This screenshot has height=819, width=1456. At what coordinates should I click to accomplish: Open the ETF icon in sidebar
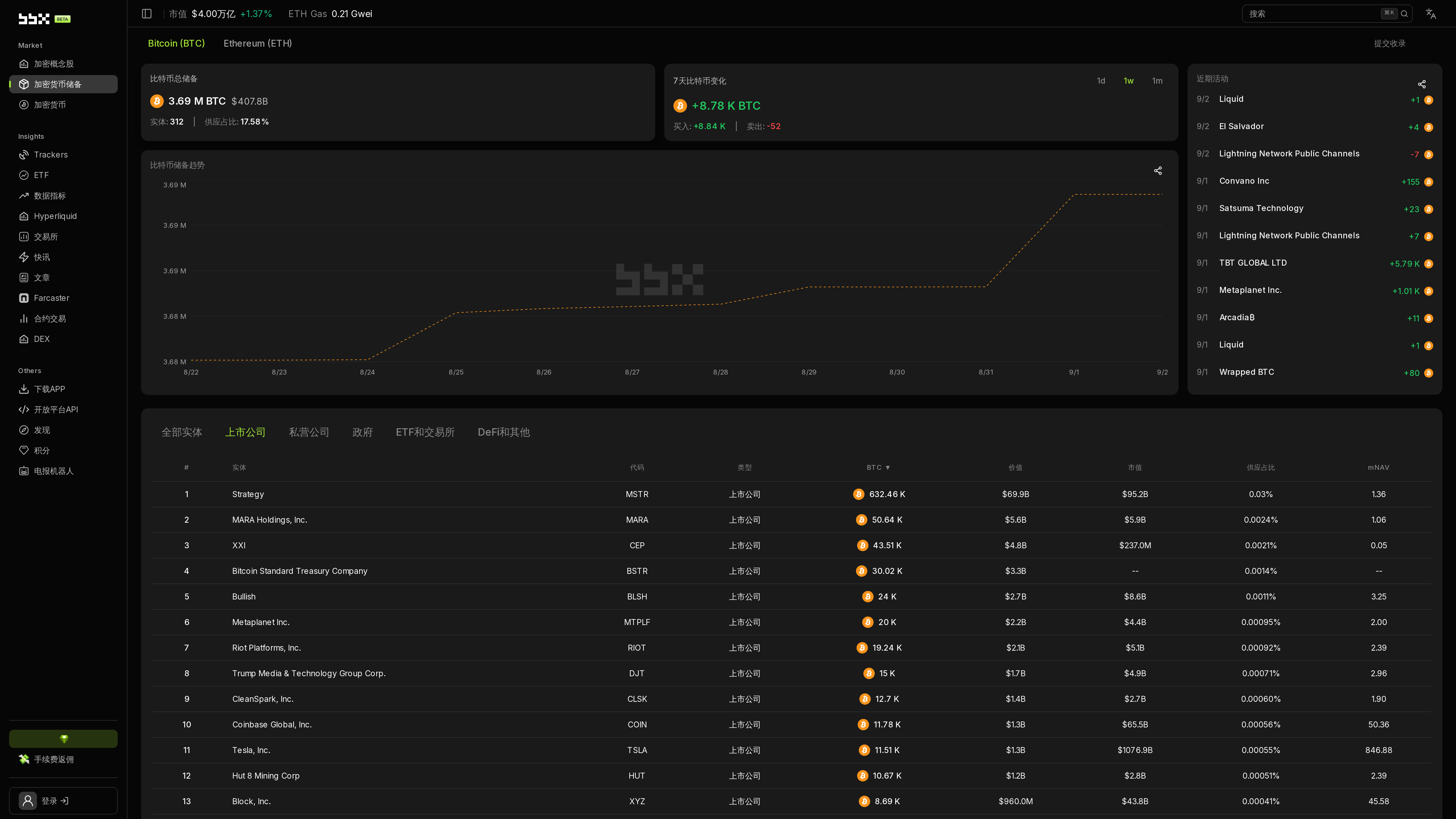(24, 175)
